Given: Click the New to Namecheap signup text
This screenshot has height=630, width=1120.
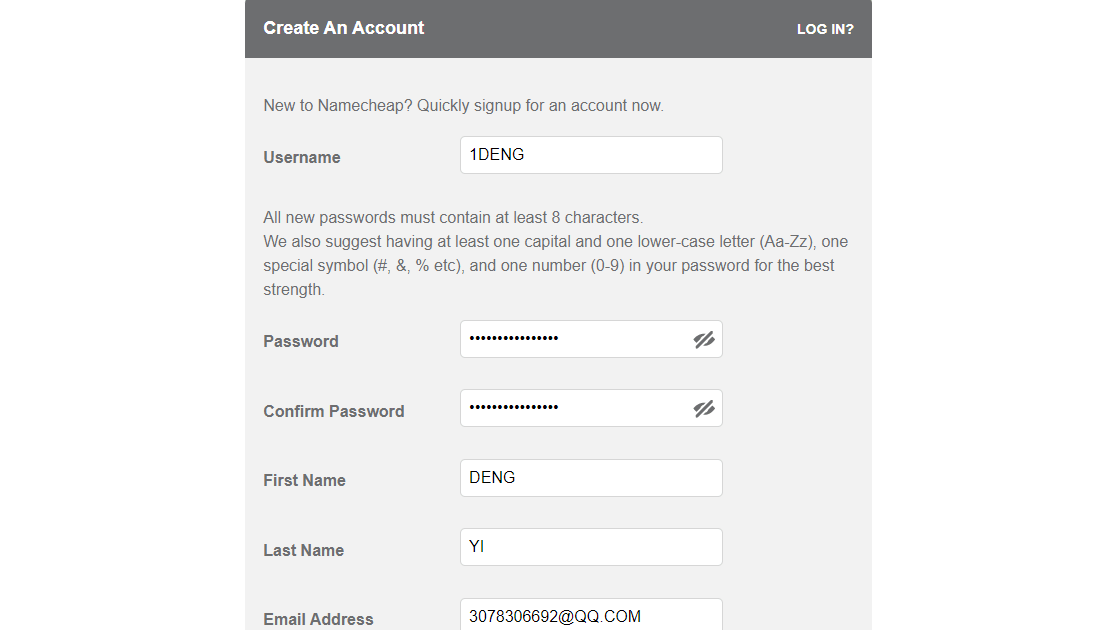Looking at the screenshot, I should tap(463, 105).
